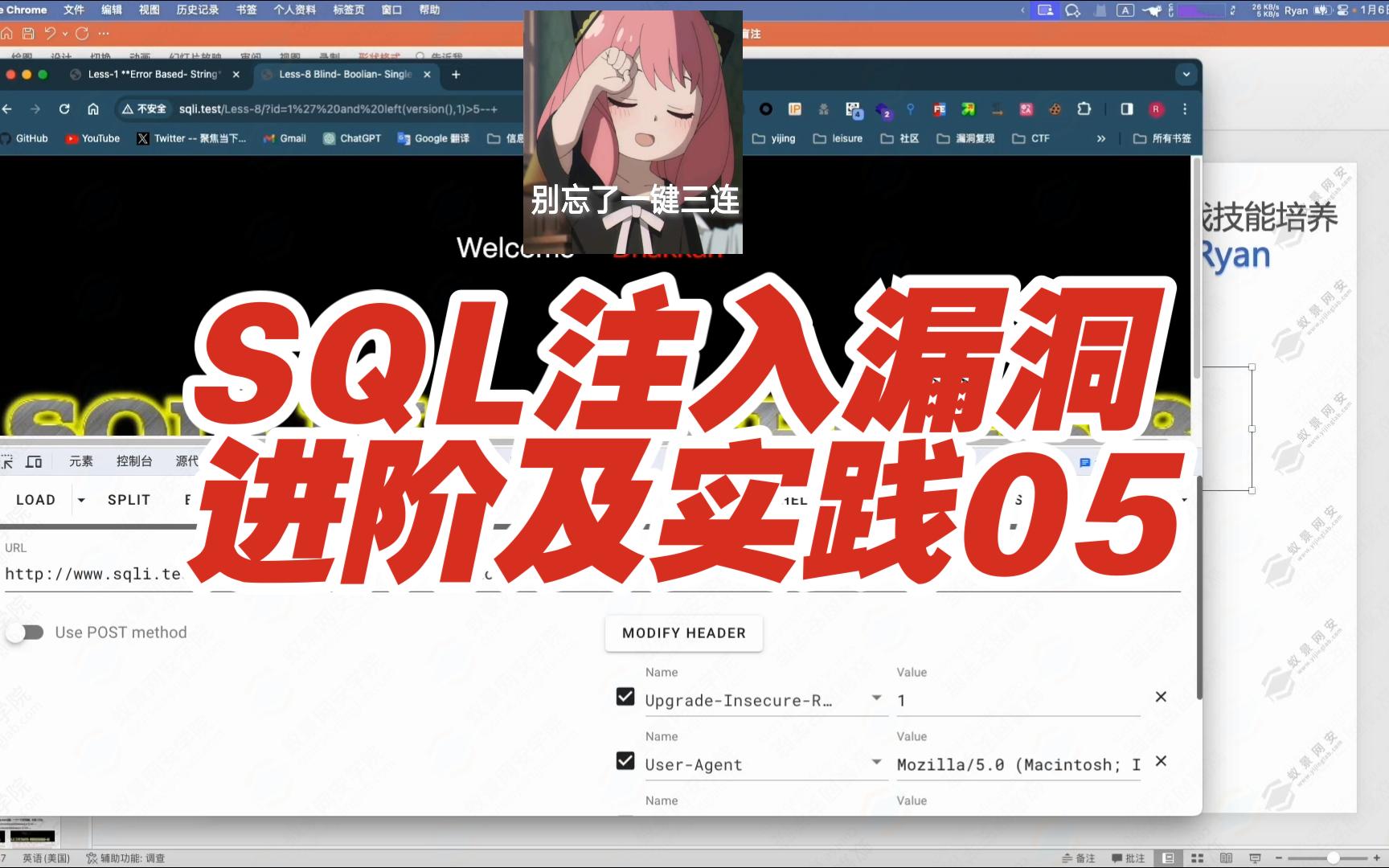Click the PowerPoint home icon
The height and width of the screenshot is (868, 1389).
coord(6,34)
